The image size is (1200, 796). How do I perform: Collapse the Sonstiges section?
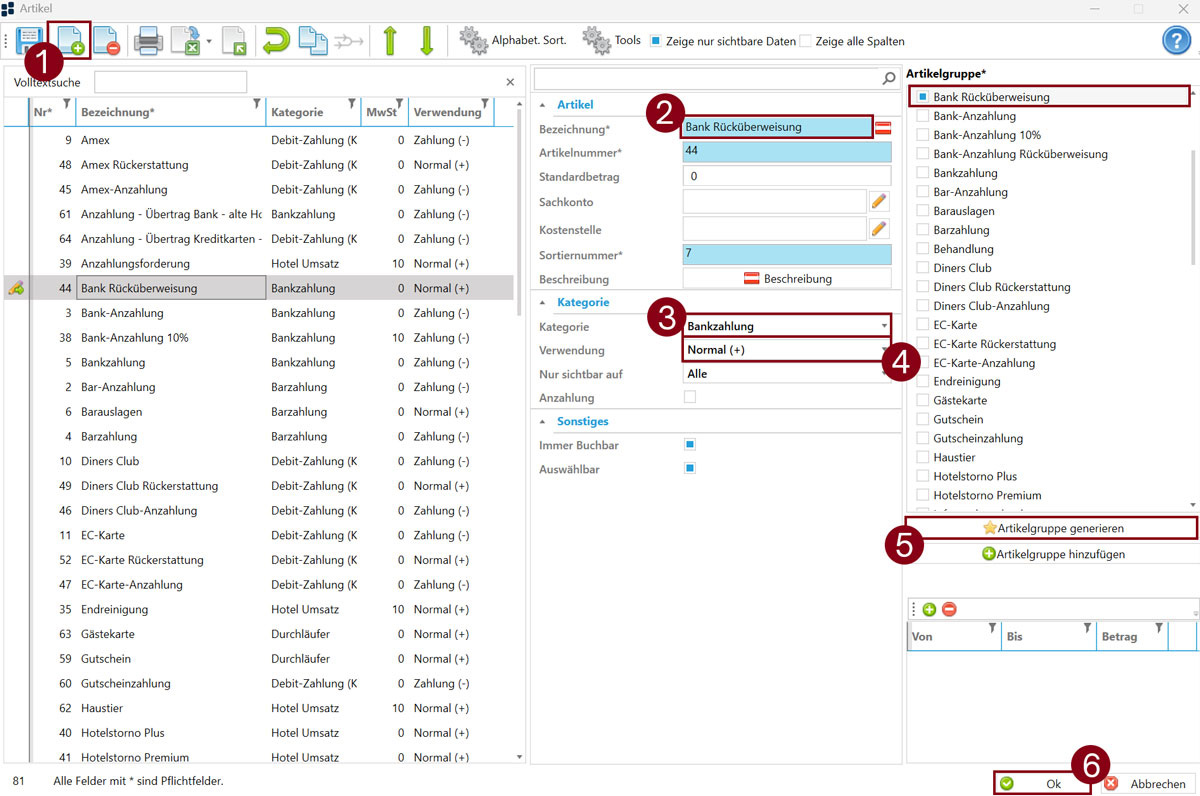544,422
